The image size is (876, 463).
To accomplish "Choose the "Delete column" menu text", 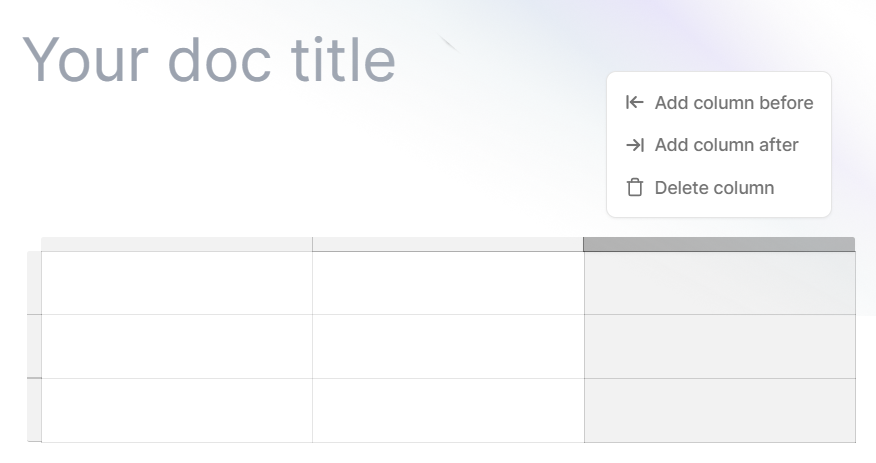I will click(x=714, y=188).
